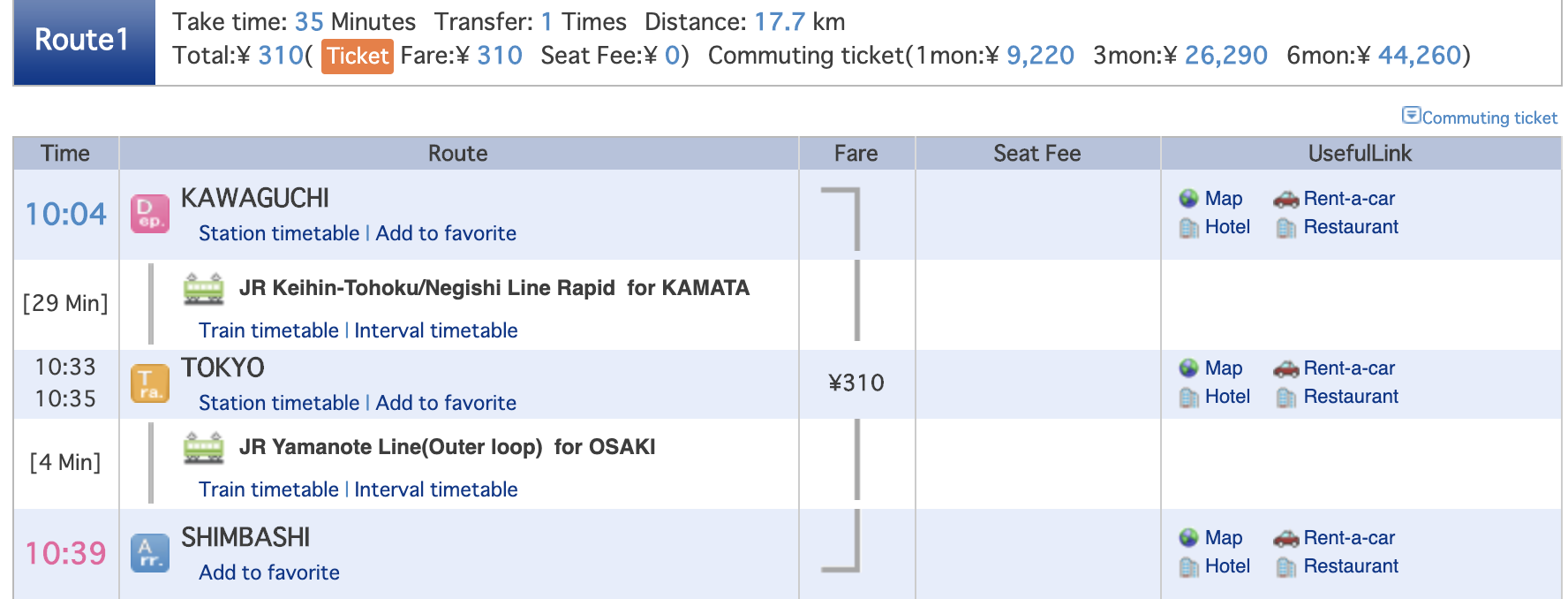Click the train icon for Keihin-Tohoku Line
Image resolution: width=1568 pixels, height=599 pixels.
point(203,289)
